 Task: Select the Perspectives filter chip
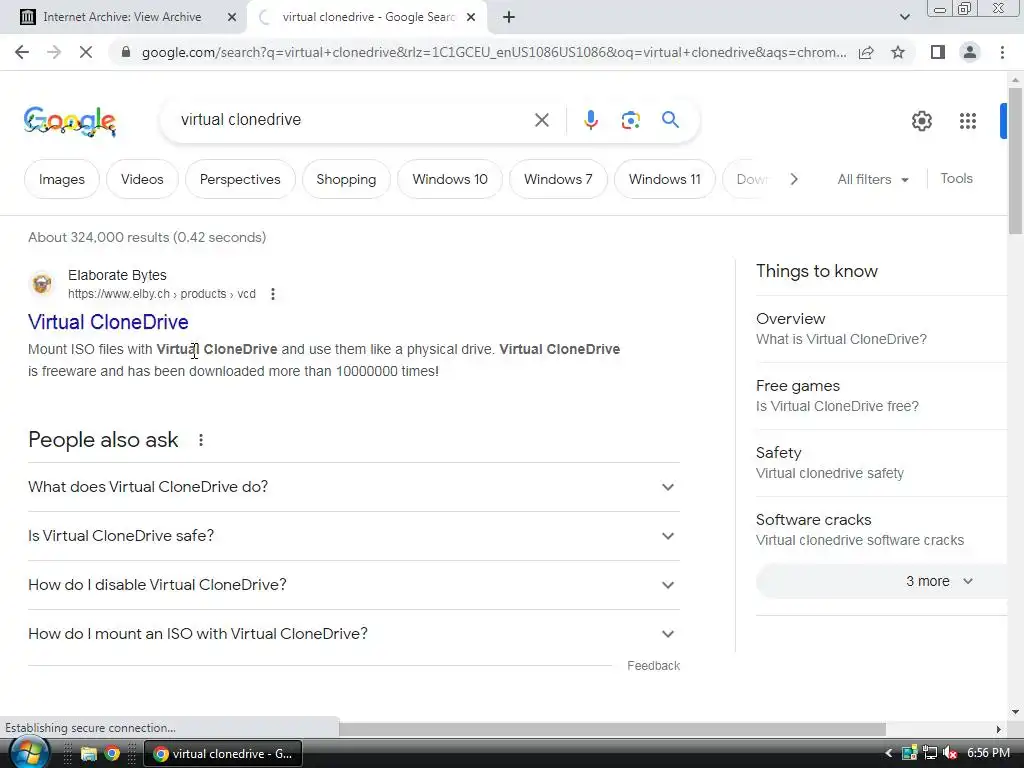(x=240, y=179)
